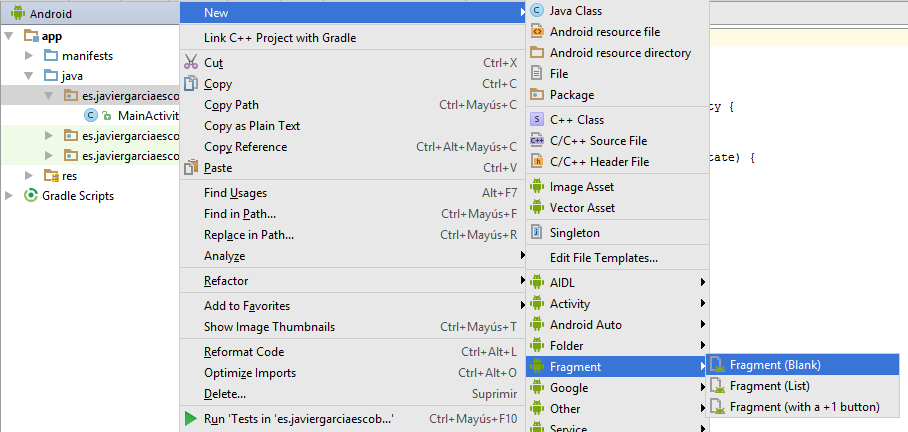This screenshot has height=432, width=908.
Task: Select MainActivity class in project tree
Action: [x=146, y=116]
